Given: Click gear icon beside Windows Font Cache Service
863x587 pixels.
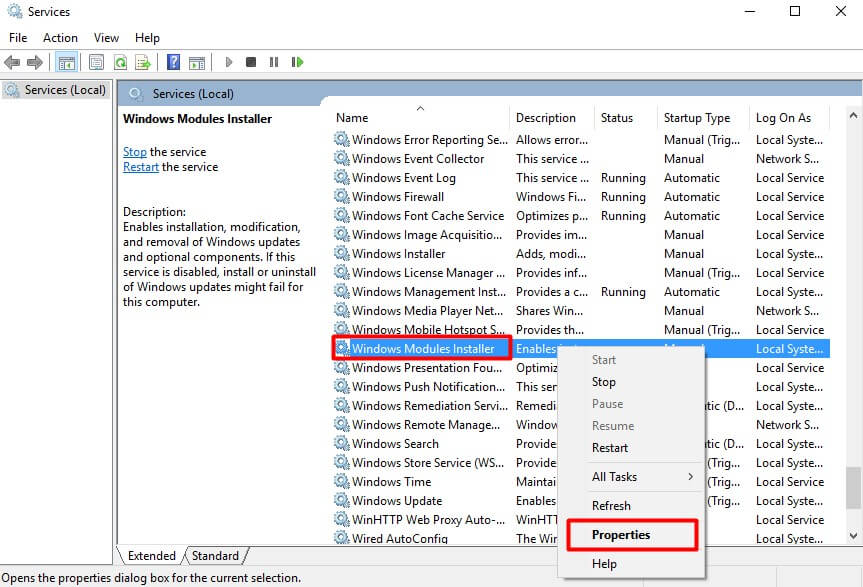Looking at the screenshot, I should [x=342, y=215].
